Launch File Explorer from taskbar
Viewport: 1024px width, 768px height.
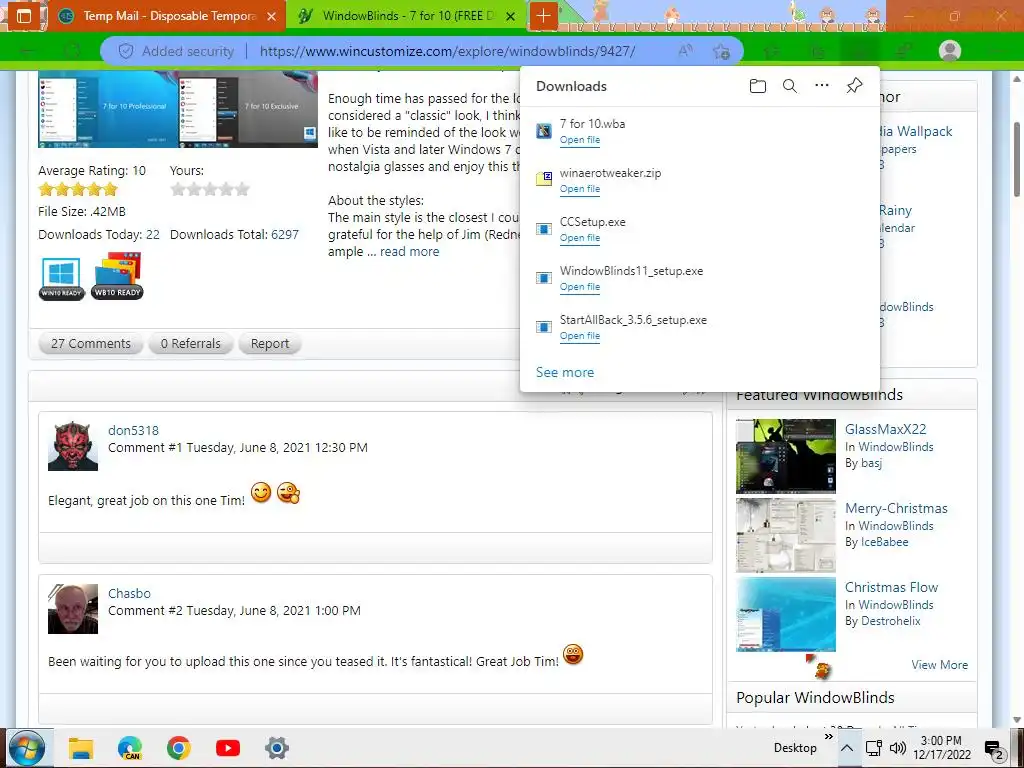(81, 748)
